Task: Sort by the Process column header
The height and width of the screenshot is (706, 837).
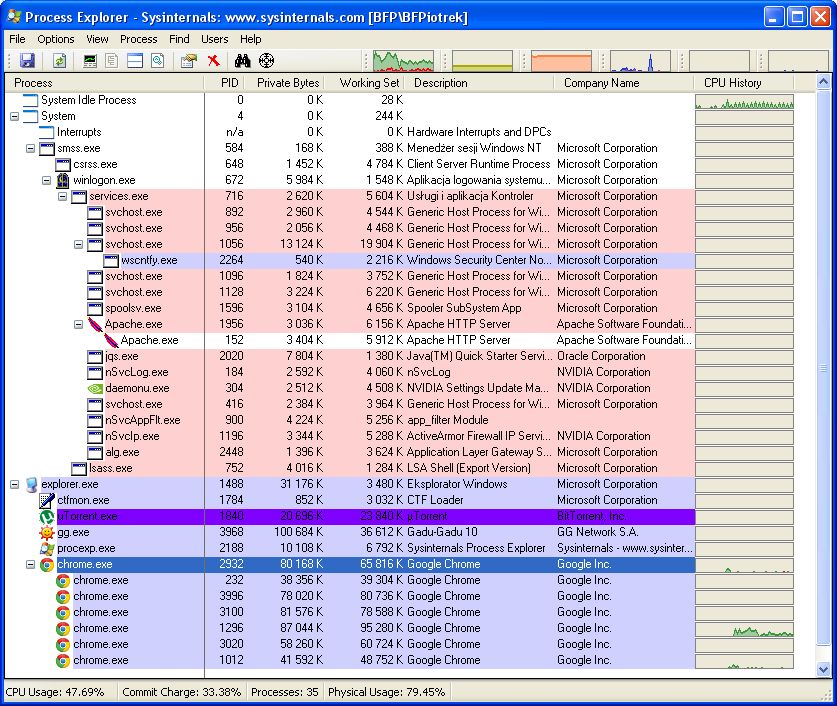Action: point(105,83)
